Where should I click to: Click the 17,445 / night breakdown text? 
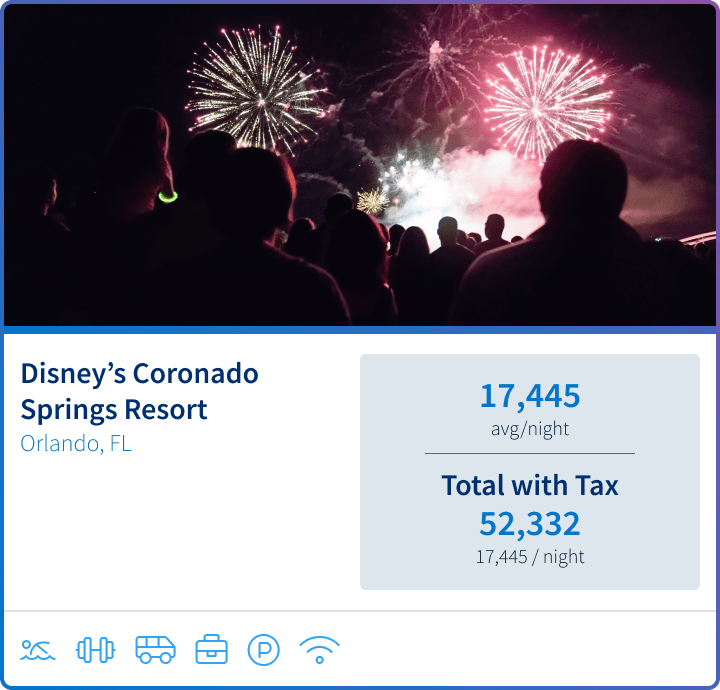(x=530, y=557)
